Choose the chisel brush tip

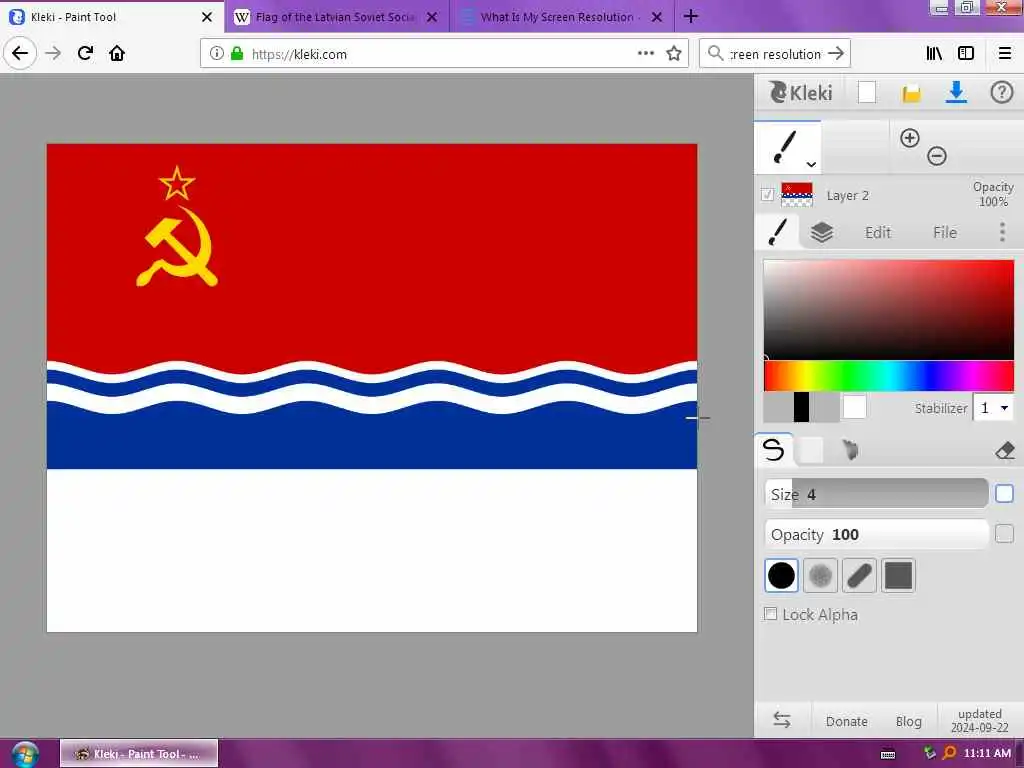pos(859,575)
